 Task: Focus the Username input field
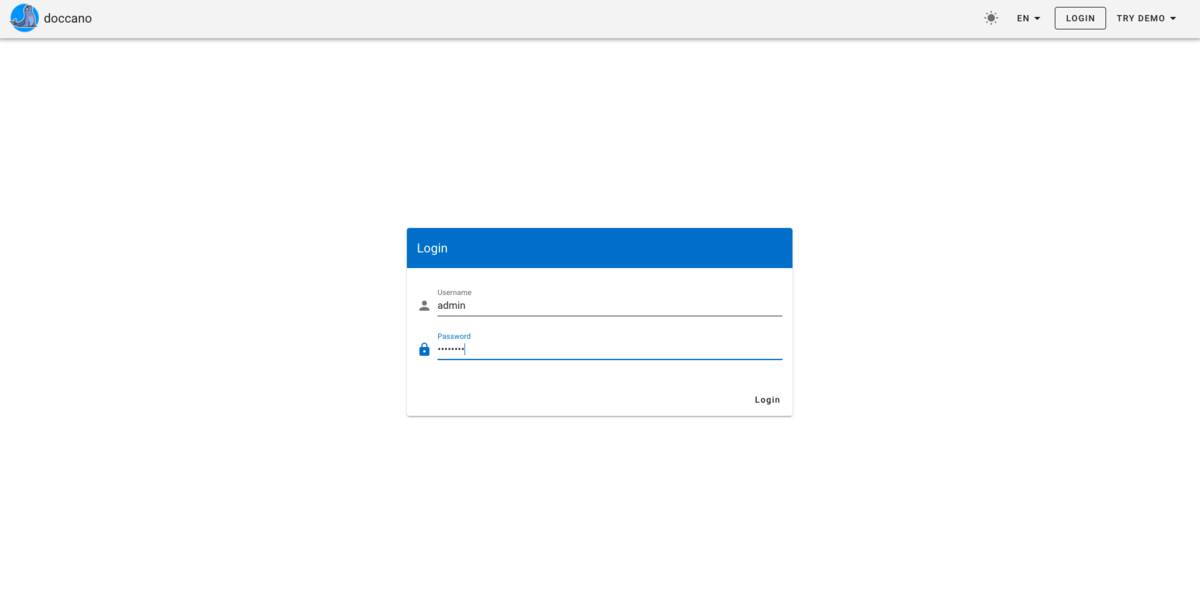609,306
